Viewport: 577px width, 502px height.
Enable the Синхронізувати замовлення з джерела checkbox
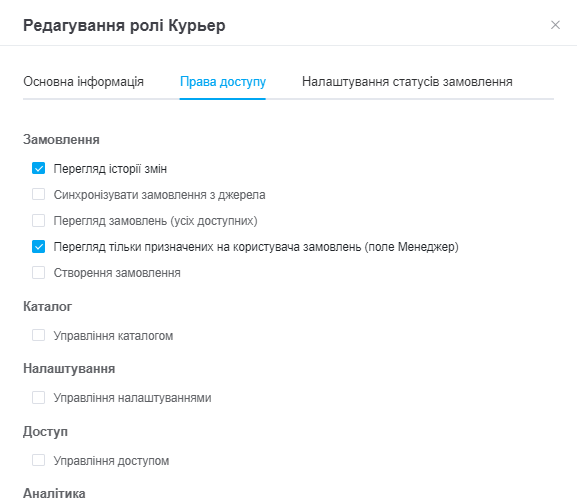(x=39, y=194)
